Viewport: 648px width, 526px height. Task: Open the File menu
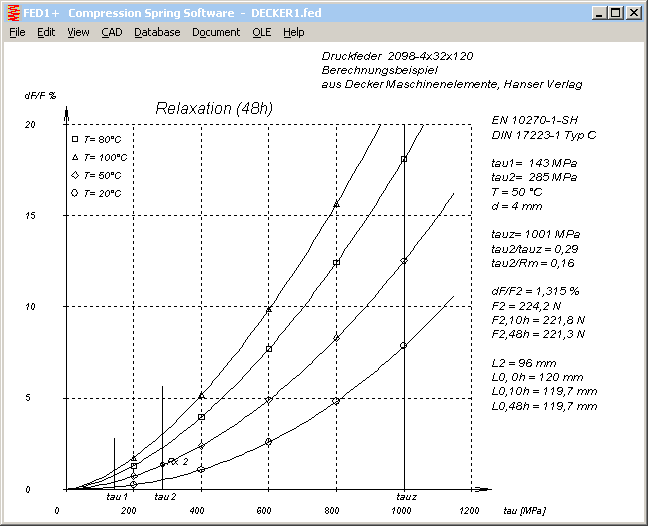click(17, 32)
